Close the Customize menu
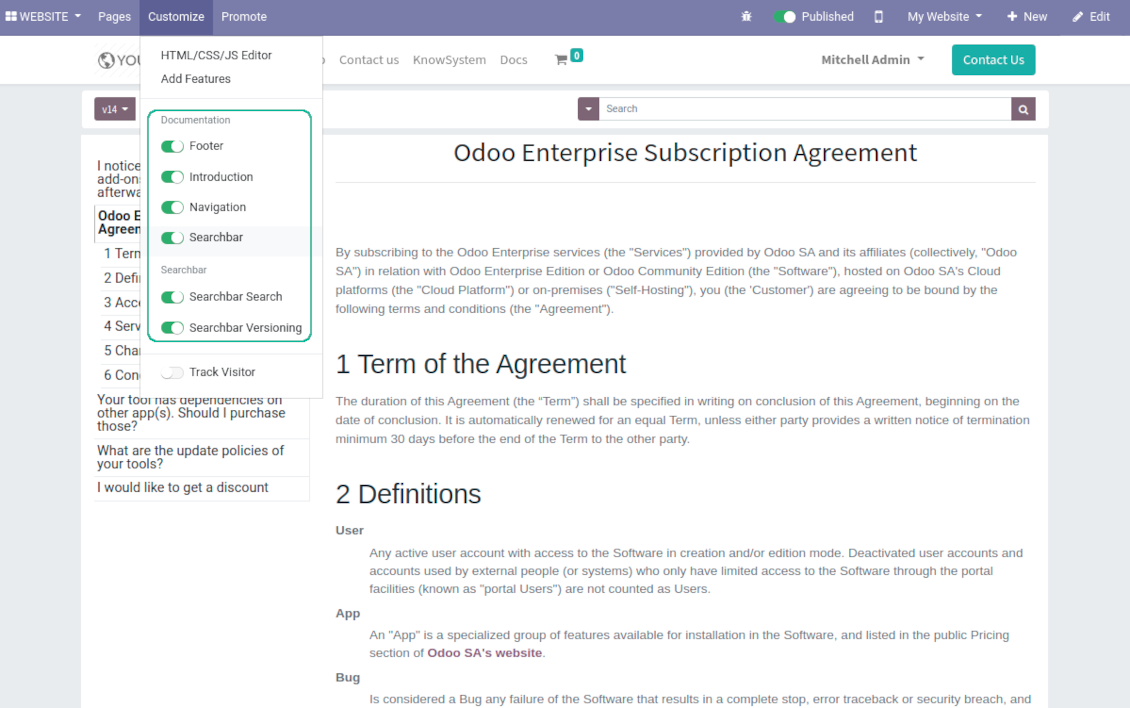The image size is (1130, 708). click(176, 17)
